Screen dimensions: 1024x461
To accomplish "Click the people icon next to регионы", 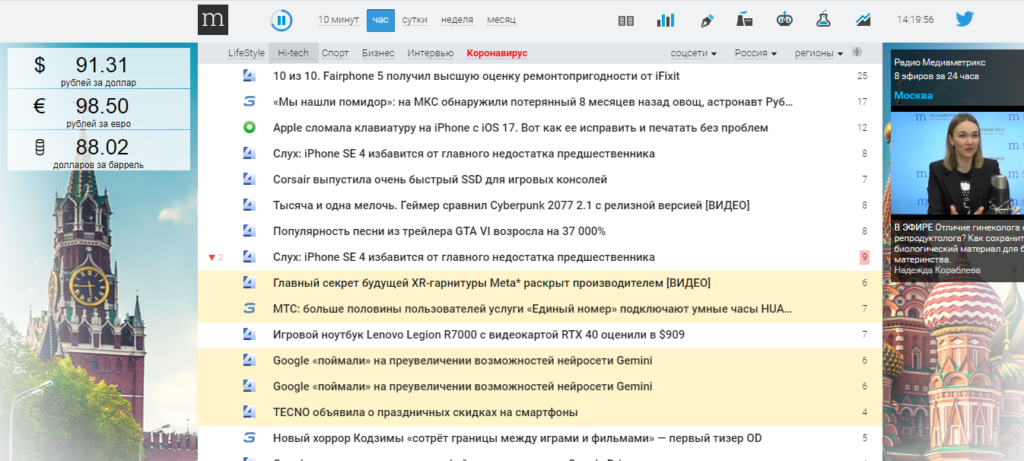I will pyautogui.click(x=857, y=52).
